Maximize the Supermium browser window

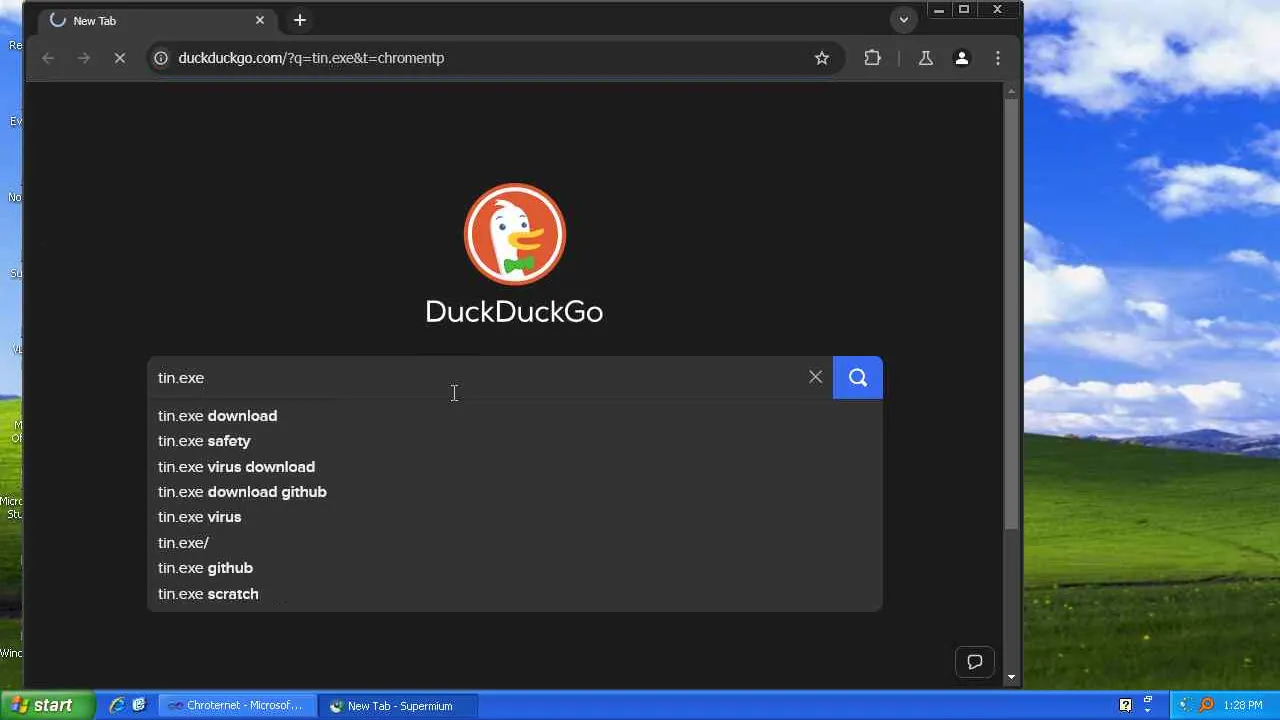coord(964,10)
